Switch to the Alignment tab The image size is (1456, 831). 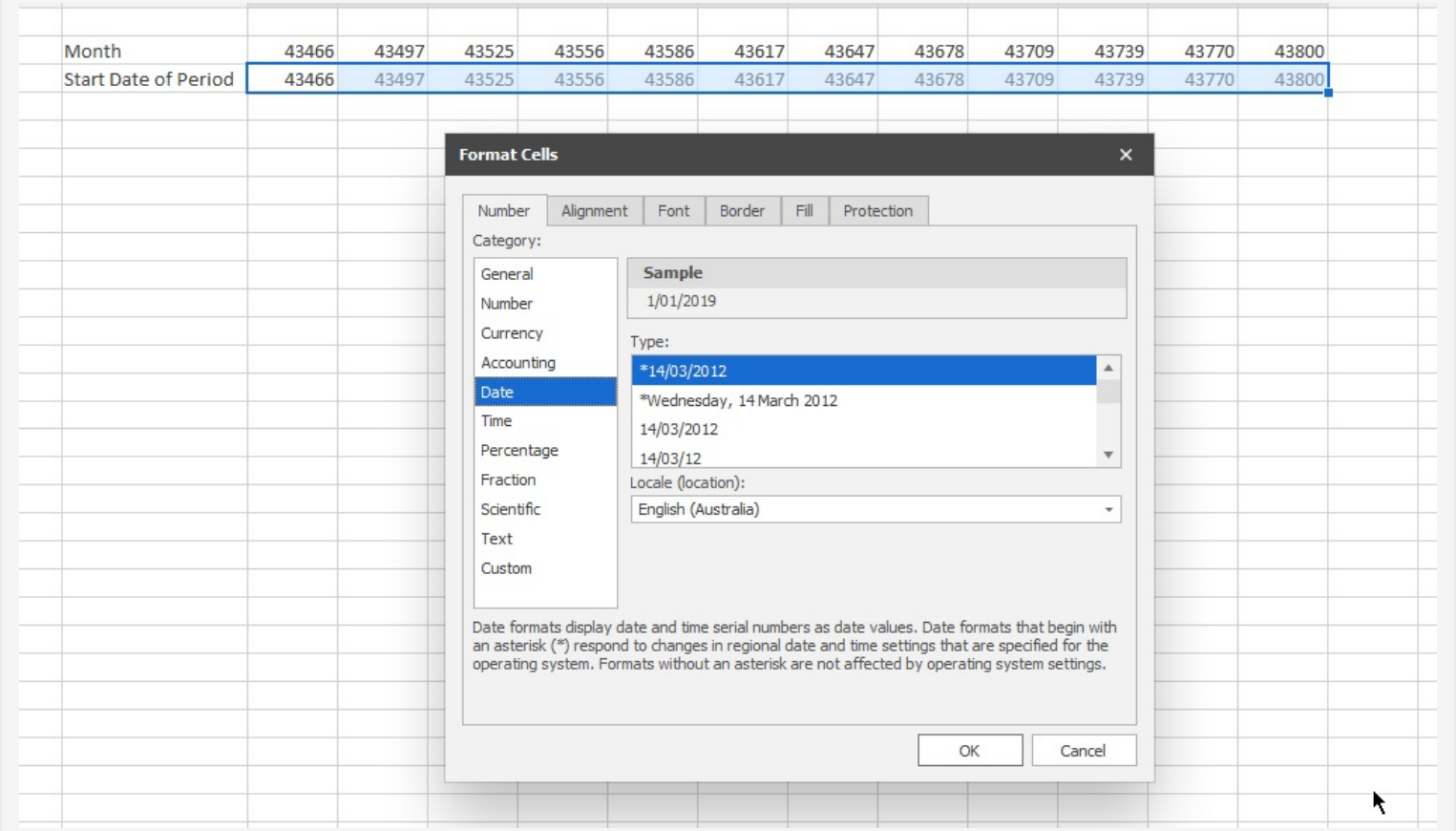pos(594,211)
